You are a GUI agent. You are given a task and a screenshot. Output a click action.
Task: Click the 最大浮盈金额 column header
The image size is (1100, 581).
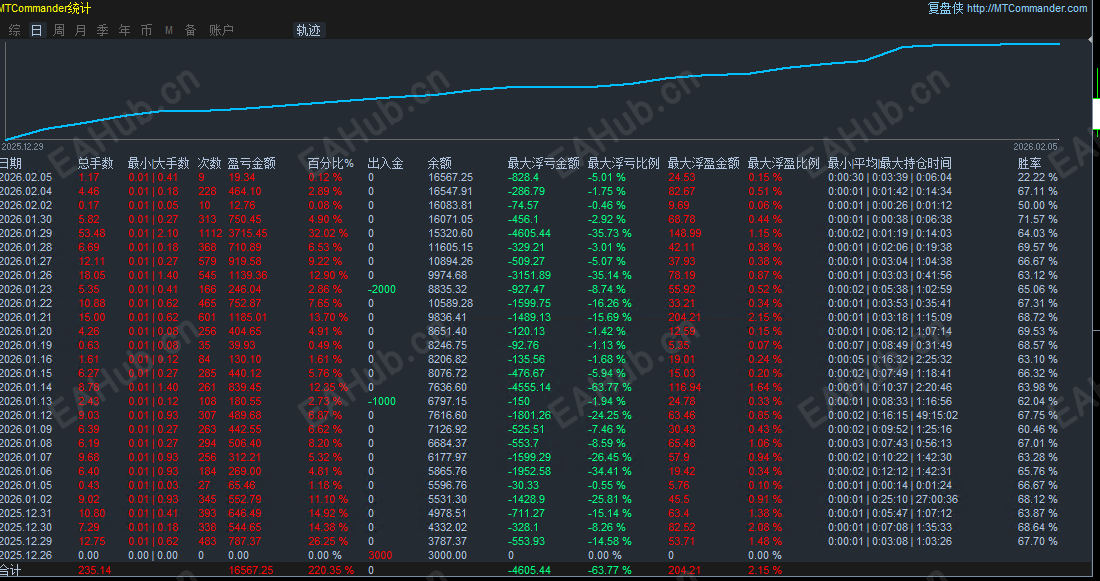[x=704, y=163]
